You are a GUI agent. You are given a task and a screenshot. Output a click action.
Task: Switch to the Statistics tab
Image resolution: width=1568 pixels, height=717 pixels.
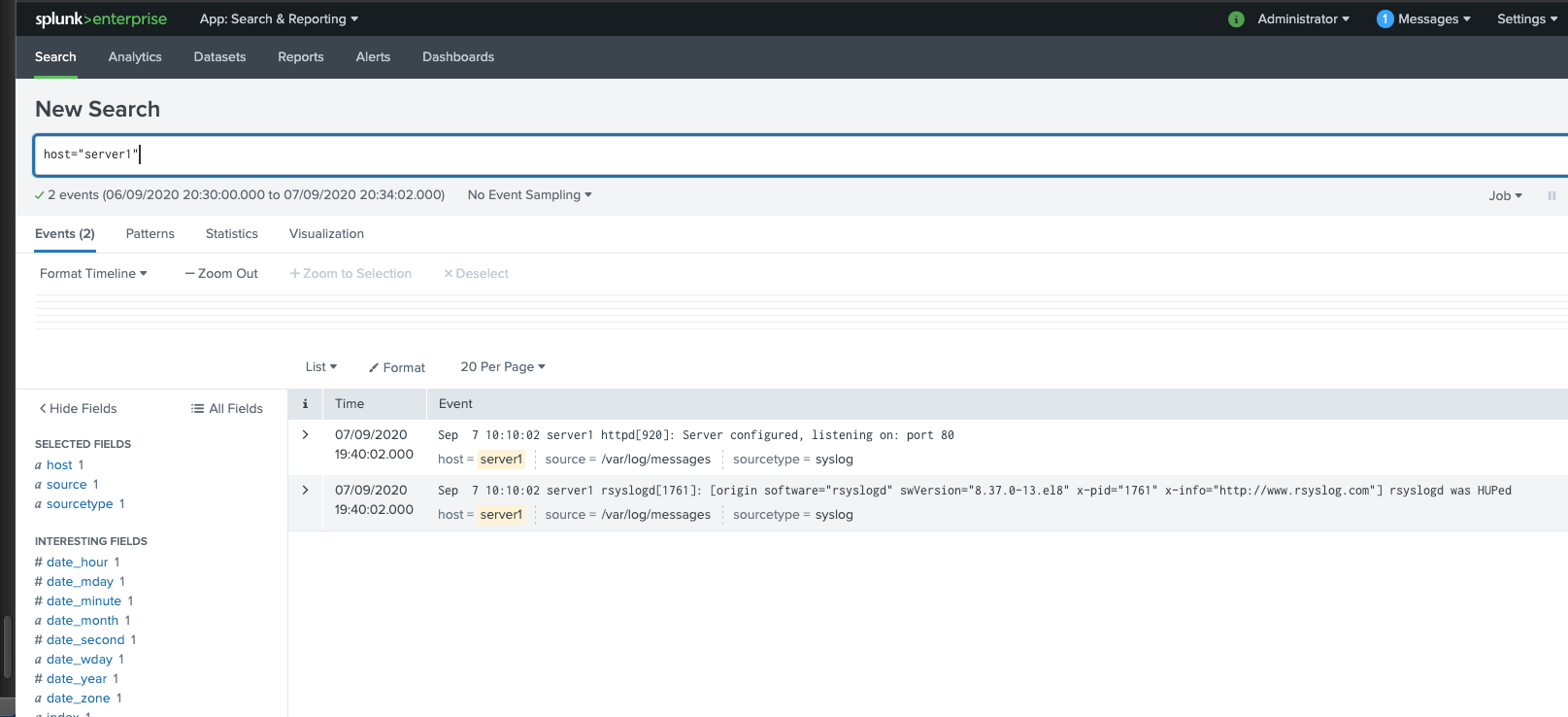click(232, 234)
